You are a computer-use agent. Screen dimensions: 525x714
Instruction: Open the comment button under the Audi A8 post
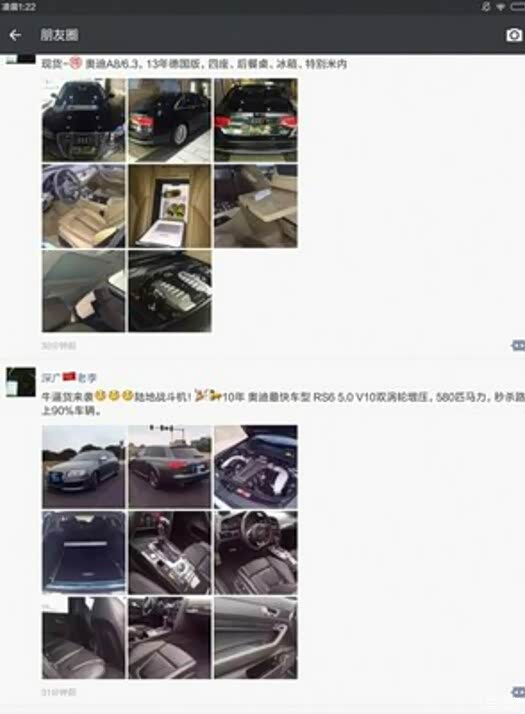click(x=518, y=346)
